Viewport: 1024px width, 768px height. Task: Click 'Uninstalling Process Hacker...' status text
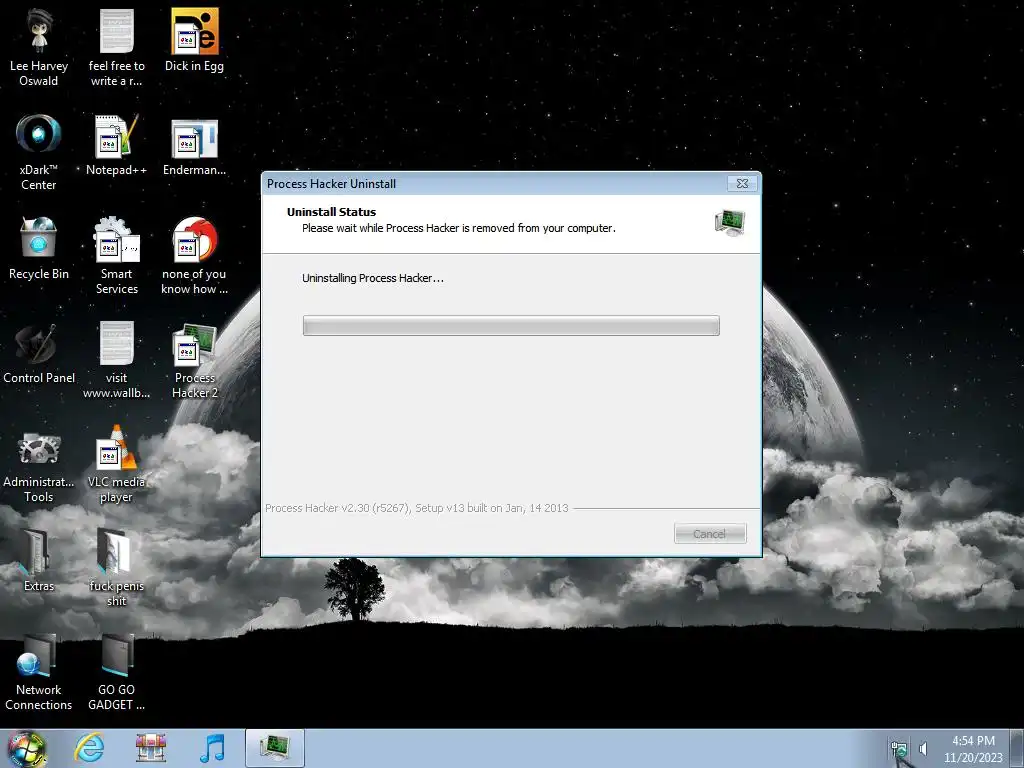point(373,278)
